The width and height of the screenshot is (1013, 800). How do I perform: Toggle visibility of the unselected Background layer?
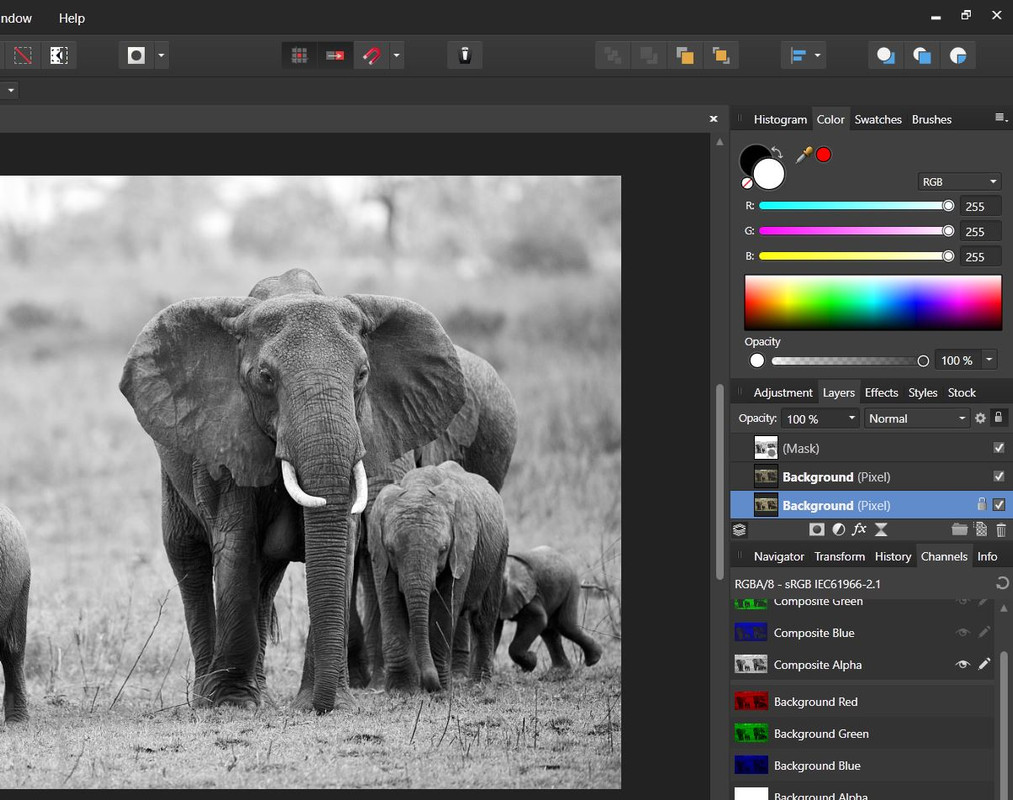[999, 476]
